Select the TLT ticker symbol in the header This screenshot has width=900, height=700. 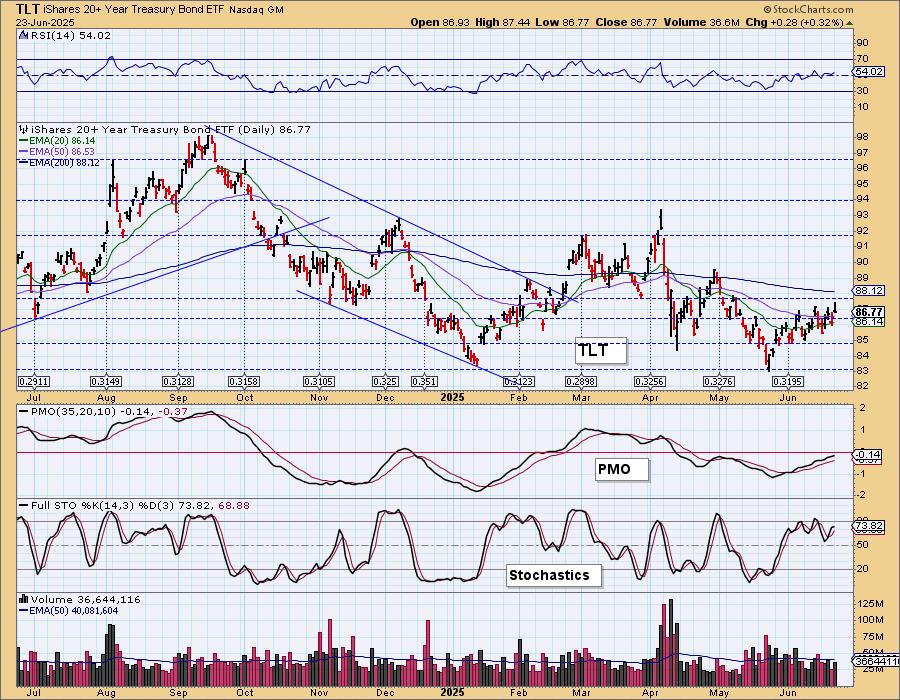click(x=27, y=9)
